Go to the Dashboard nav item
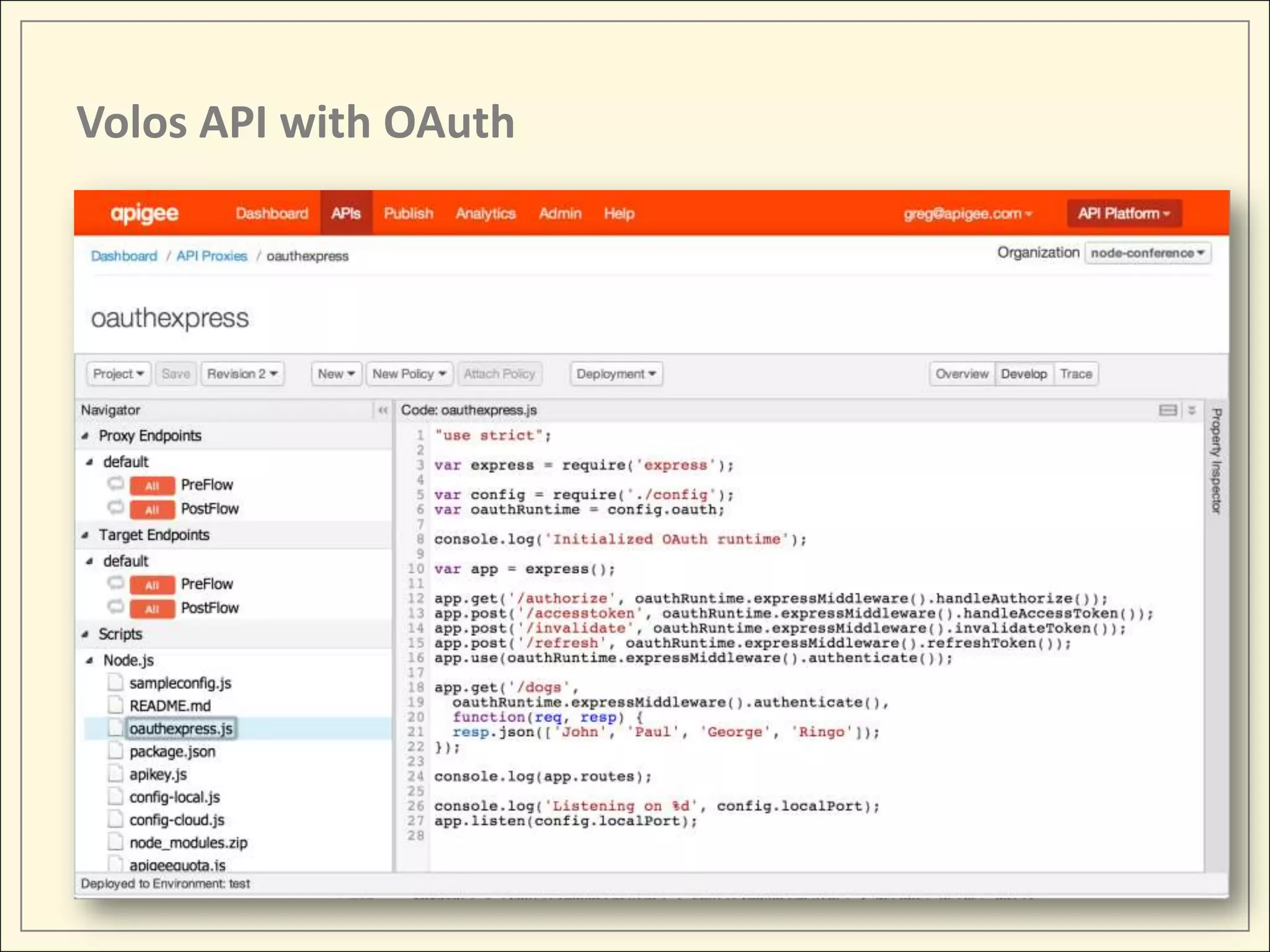 (x=272, y=213)
